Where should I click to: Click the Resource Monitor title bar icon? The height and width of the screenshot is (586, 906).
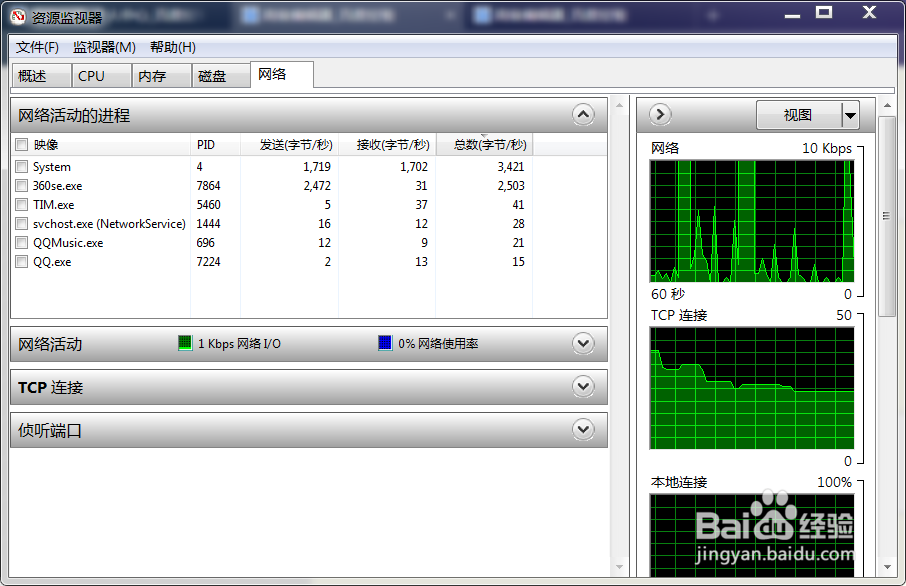point(17,17)
